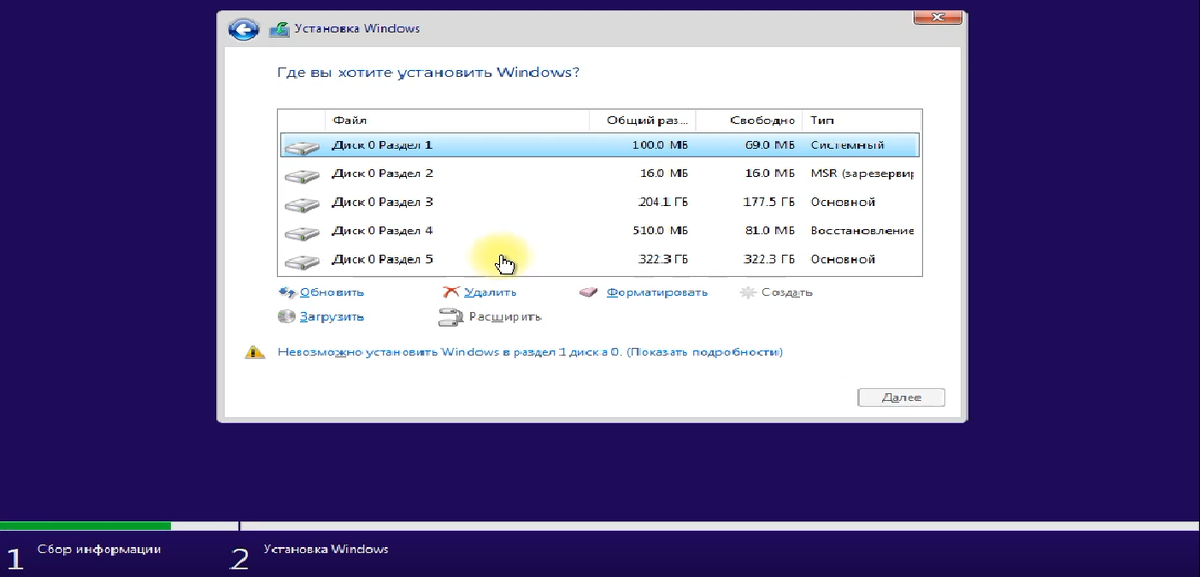Click the star icon beside Создать
Image resolution: width=1200 pixels, height=577 pixels.
pyautogui.click(x=747, y=293)
